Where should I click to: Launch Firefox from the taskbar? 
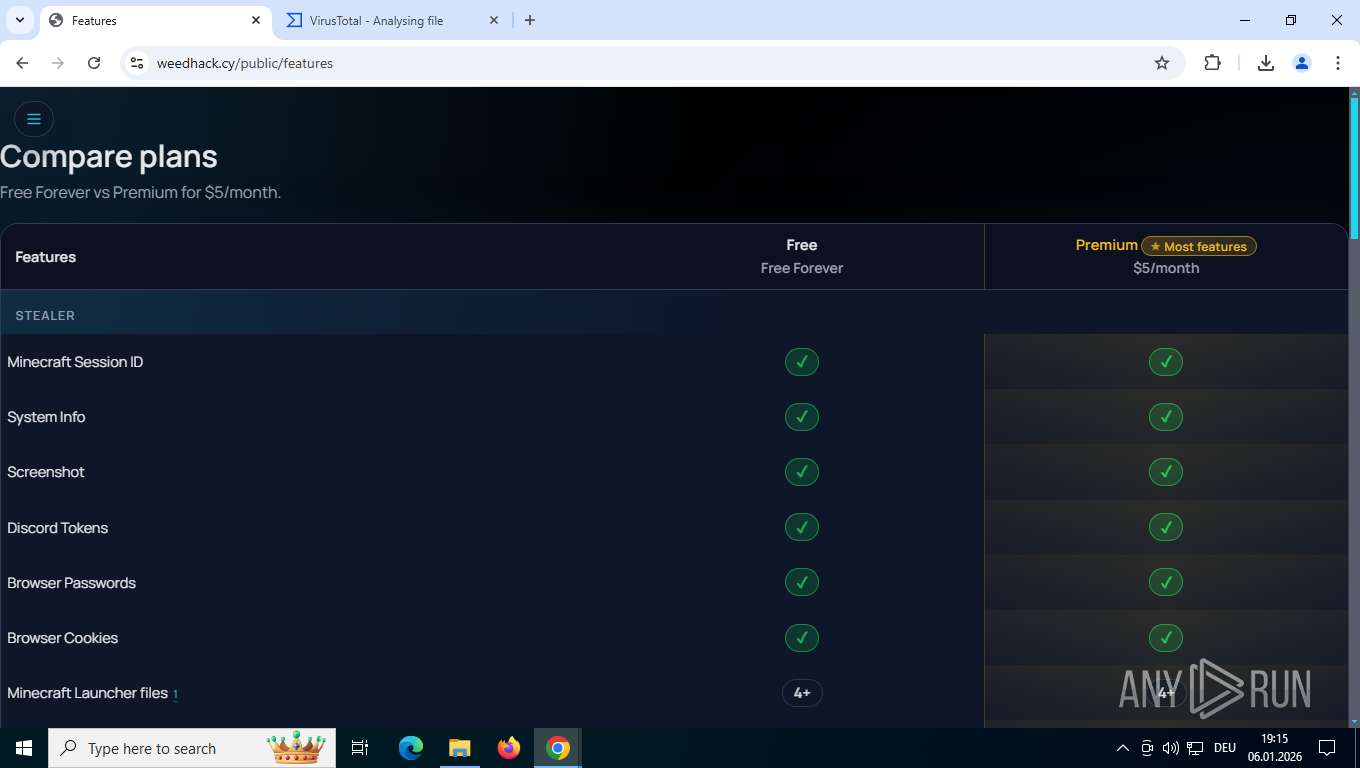[509, 748]
